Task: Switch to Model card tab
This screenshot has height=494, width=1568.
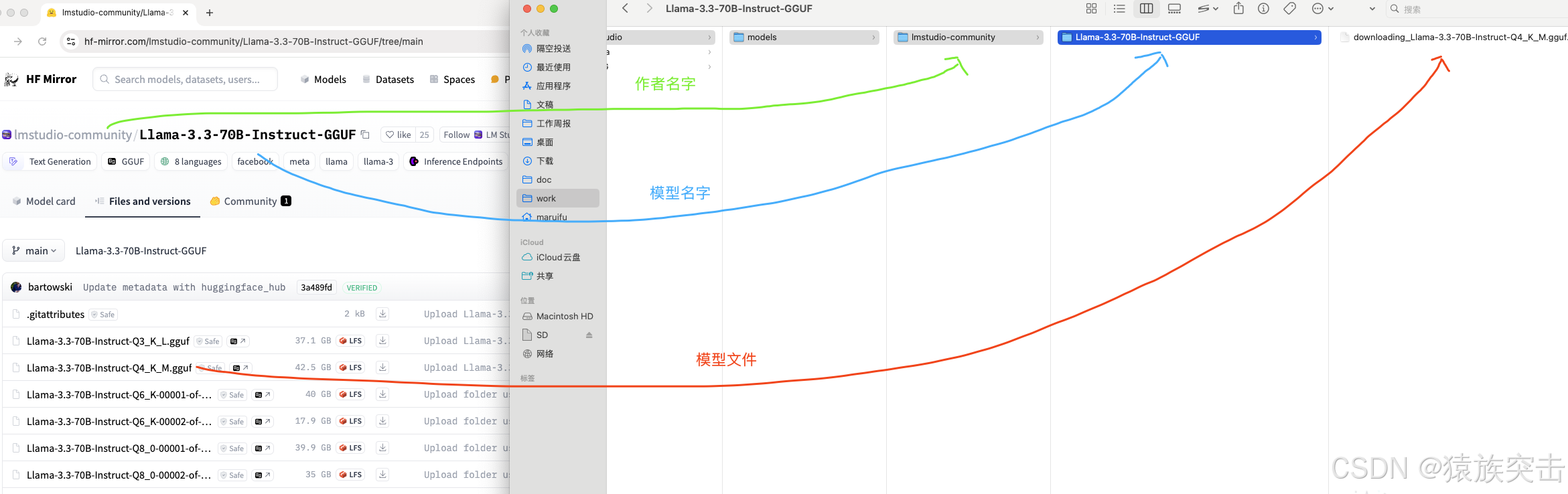Action: point(44,201)
